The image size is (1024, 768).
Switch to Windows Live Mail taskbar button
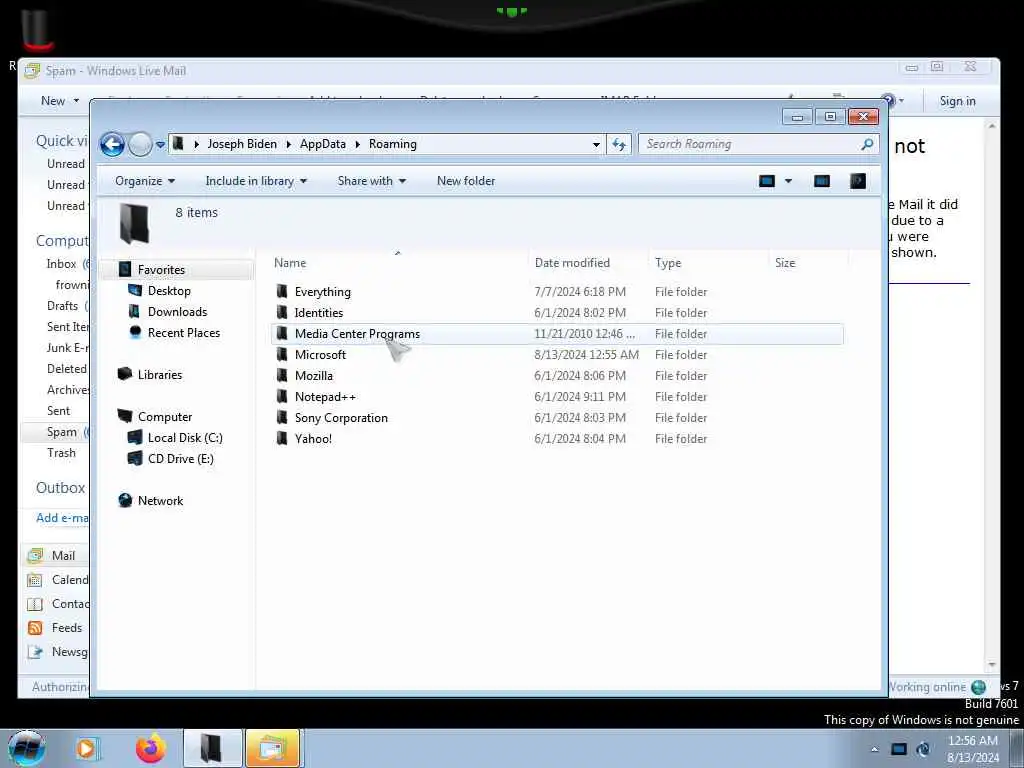[273, 748]
